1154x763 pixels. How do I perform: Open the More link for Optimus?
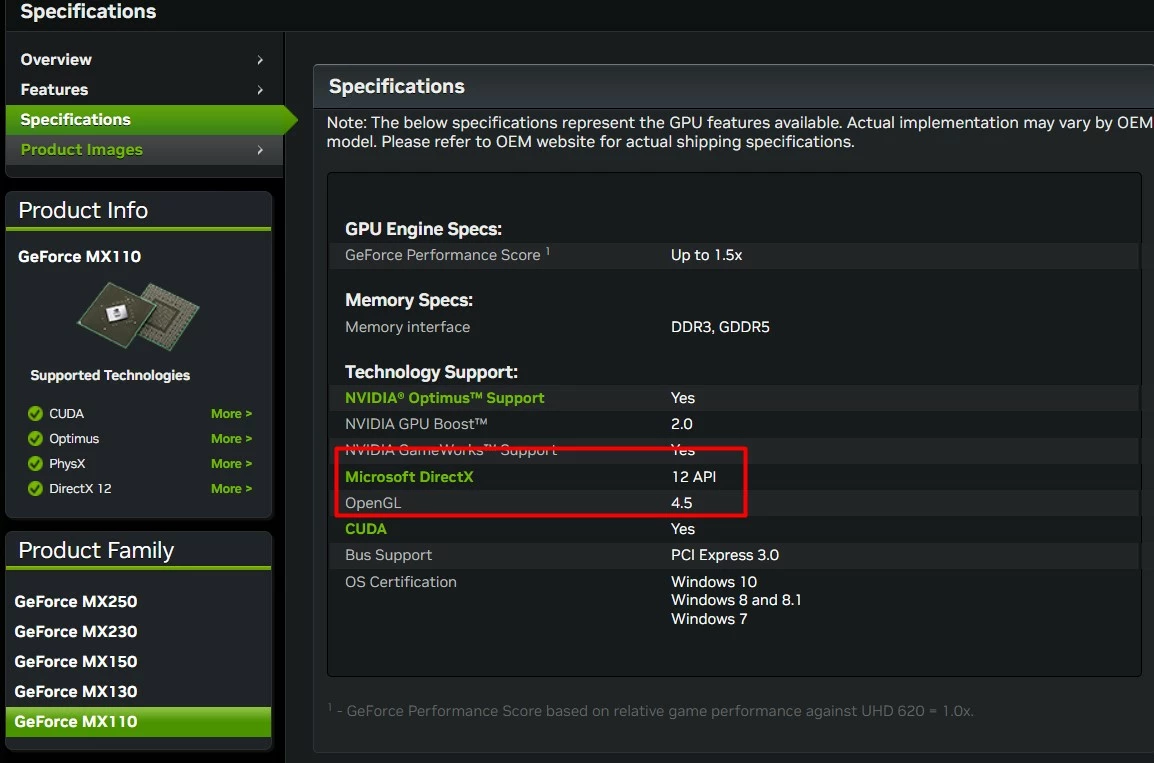pyautogui.click(x=231, y=439)
